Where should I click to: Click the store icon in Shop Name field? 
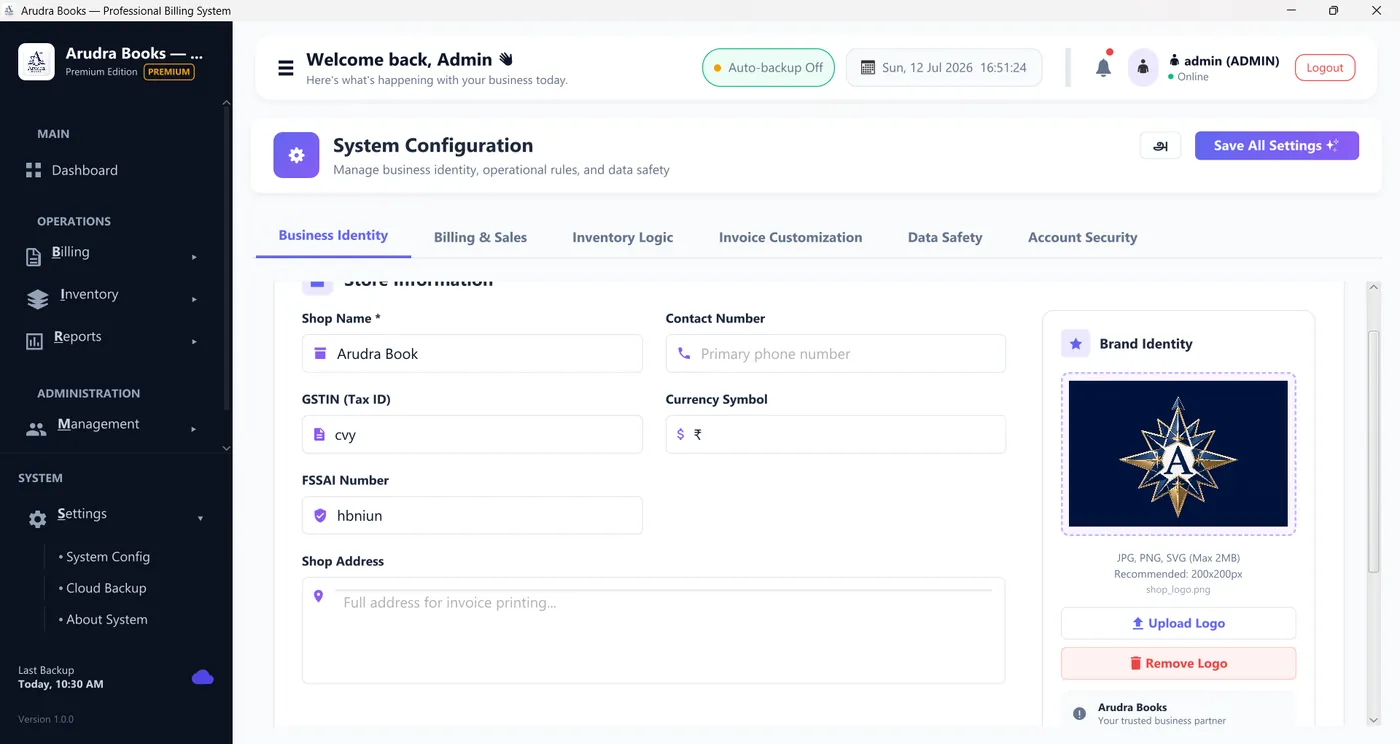click(320, 353)
